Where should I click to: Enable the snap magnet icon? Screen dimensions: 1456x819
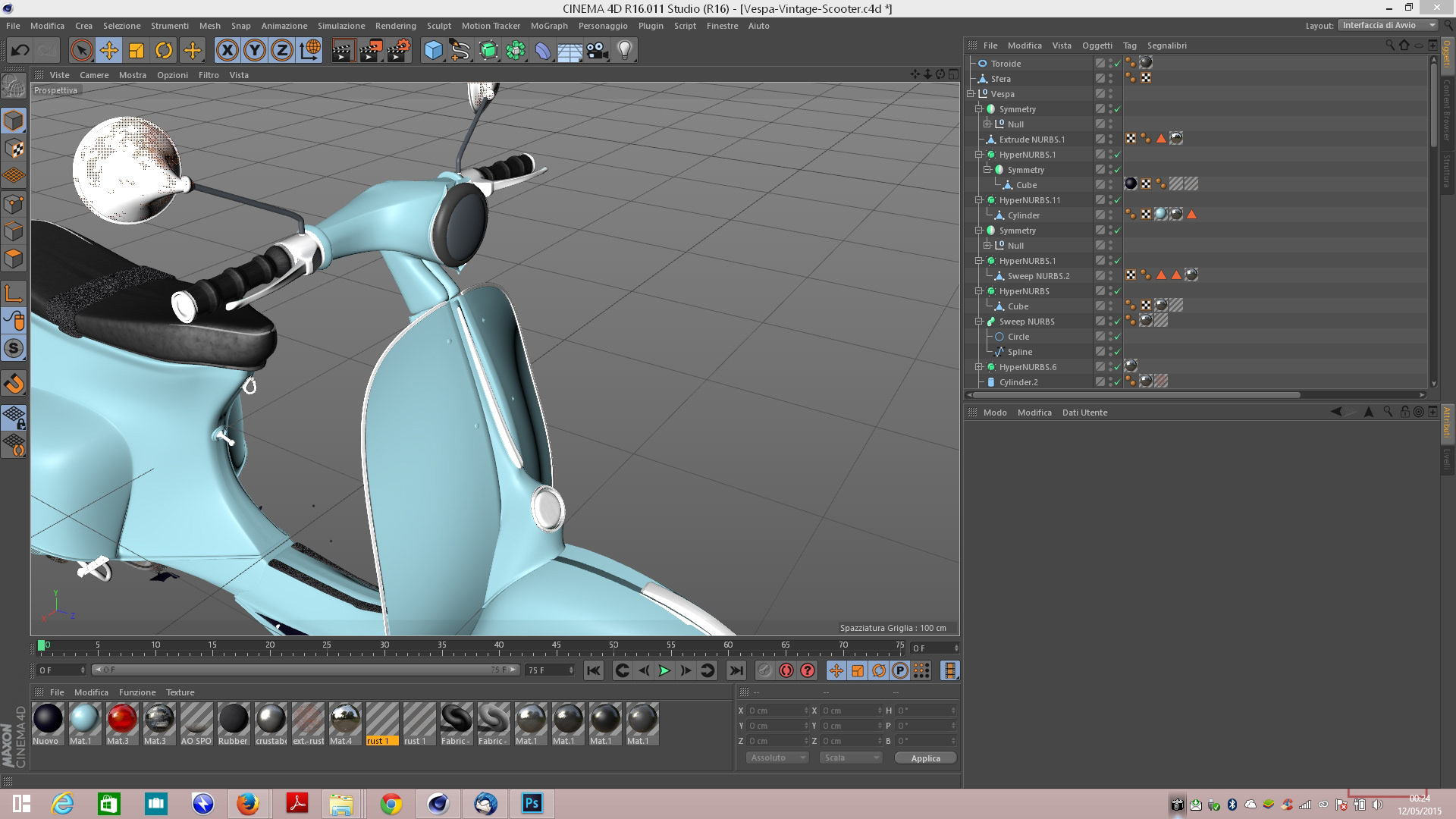pos(14,383)
